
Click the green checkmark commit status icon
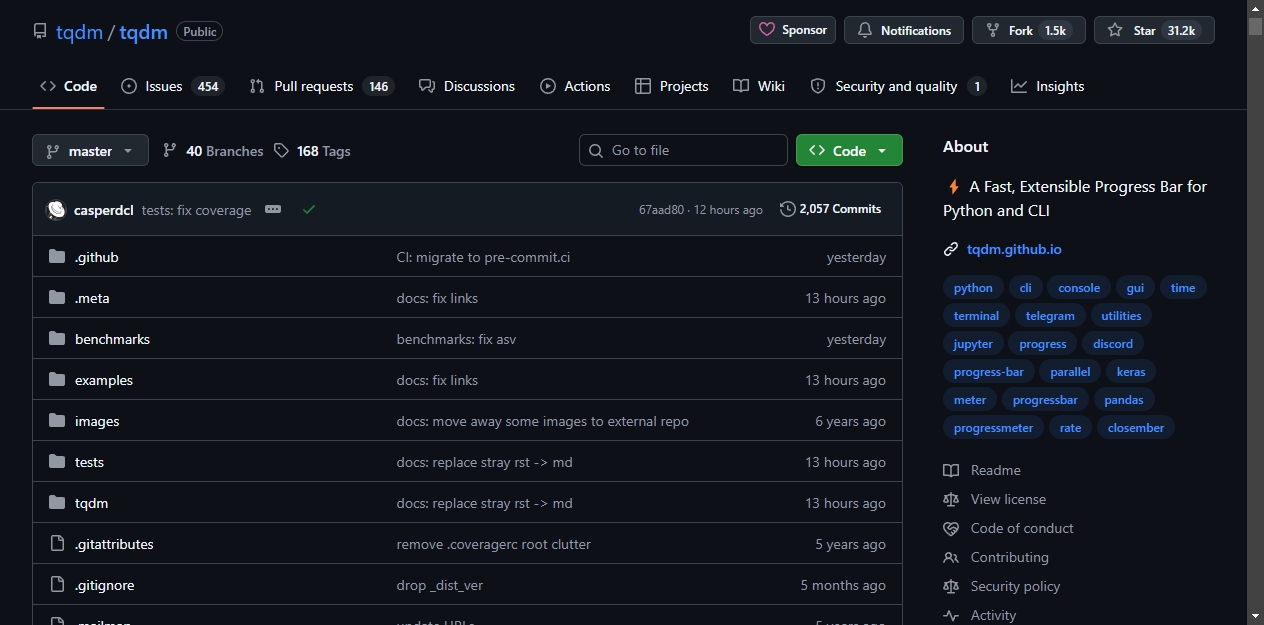(309, 209)
